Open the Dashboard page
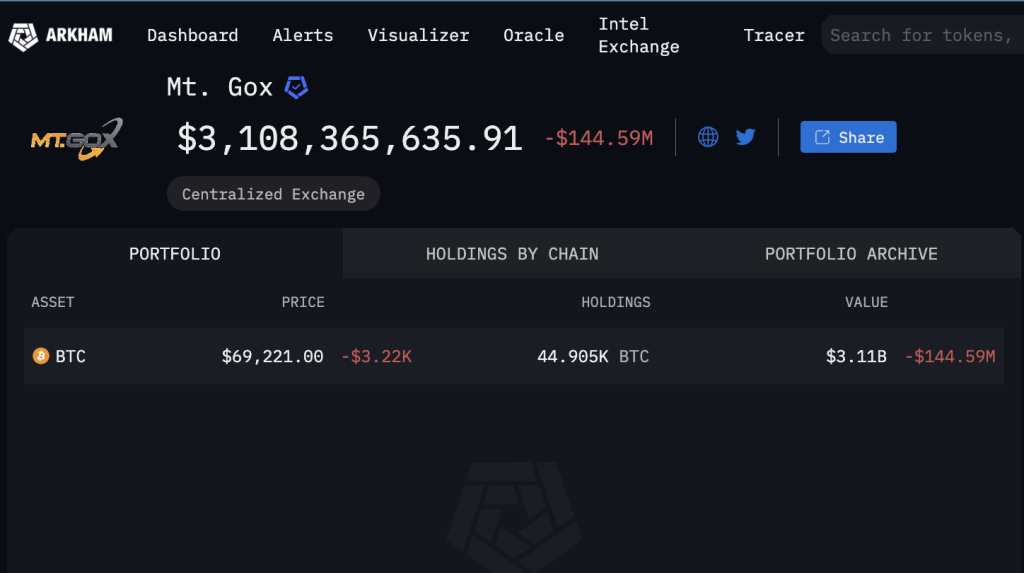The image size is (1024, 573). pos(192,35)
